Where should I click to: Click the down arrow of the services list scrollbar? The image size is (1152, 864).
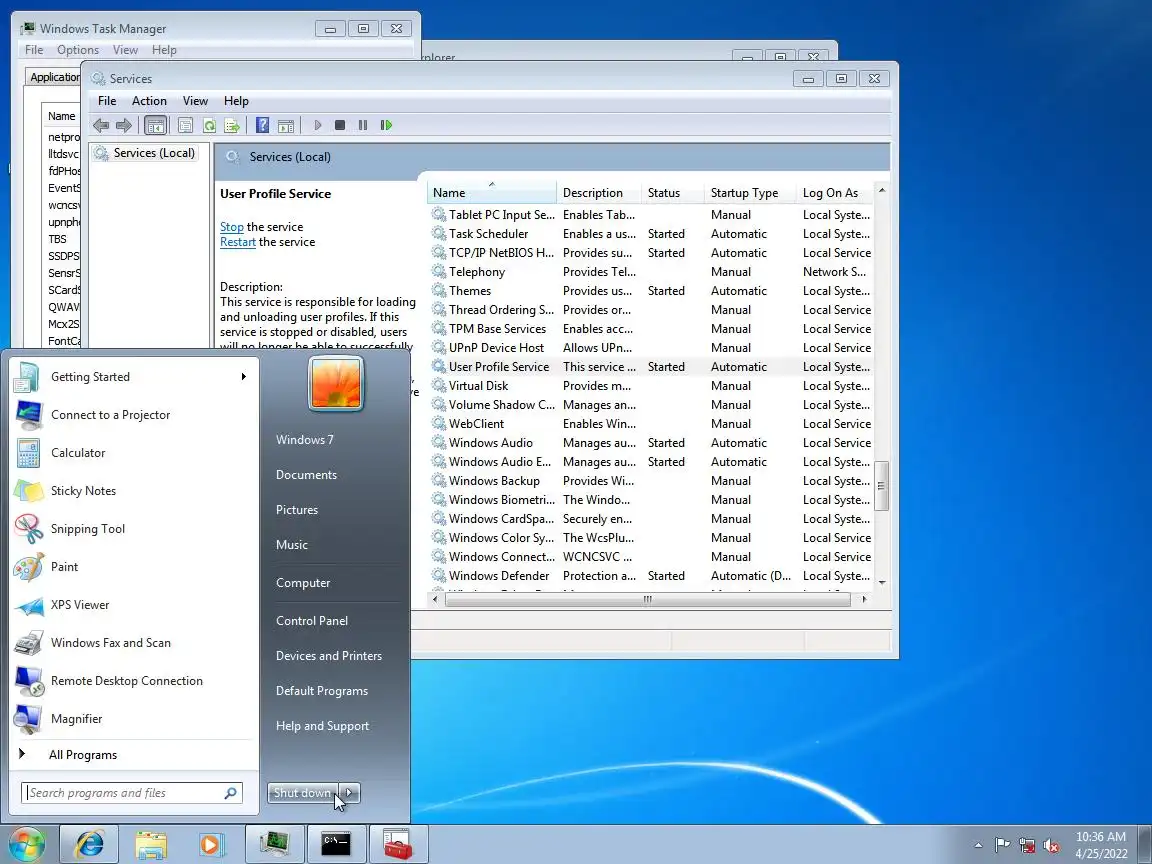point(882,583)
